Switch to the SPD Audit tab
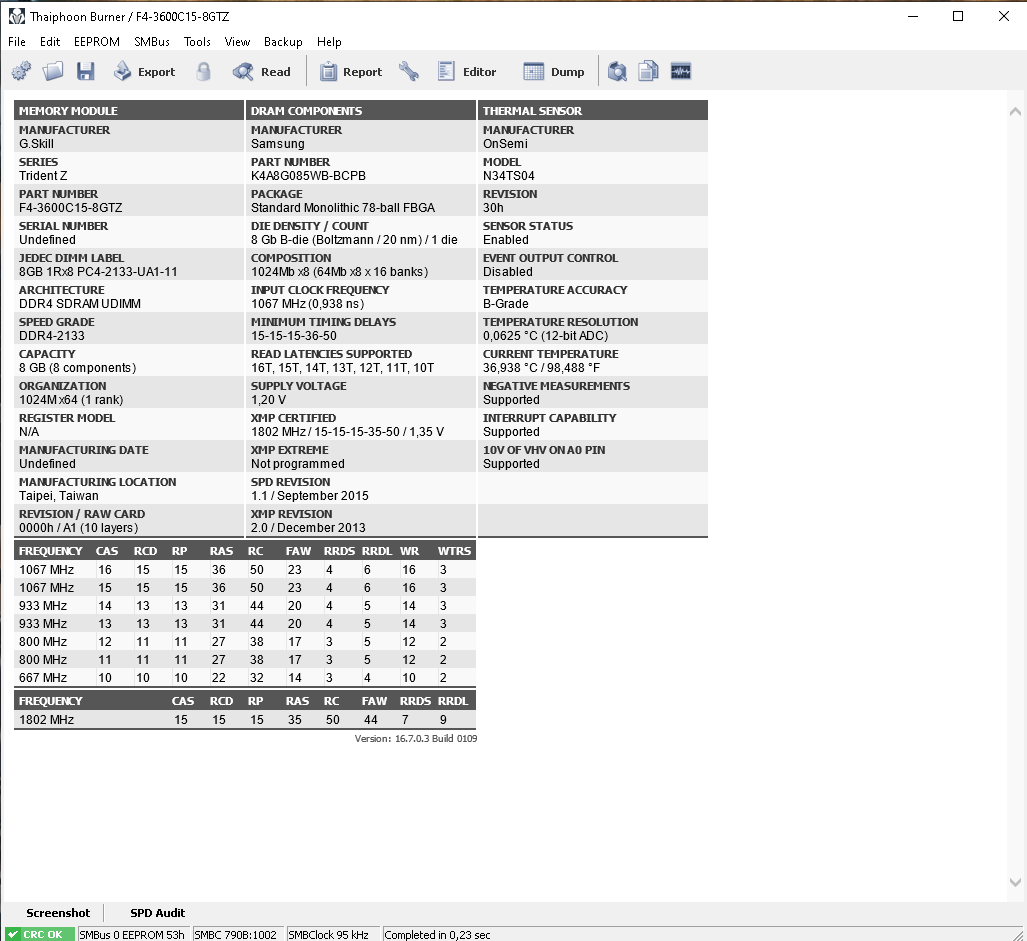This screenshot has height=941, width=1027. [158, 913]
